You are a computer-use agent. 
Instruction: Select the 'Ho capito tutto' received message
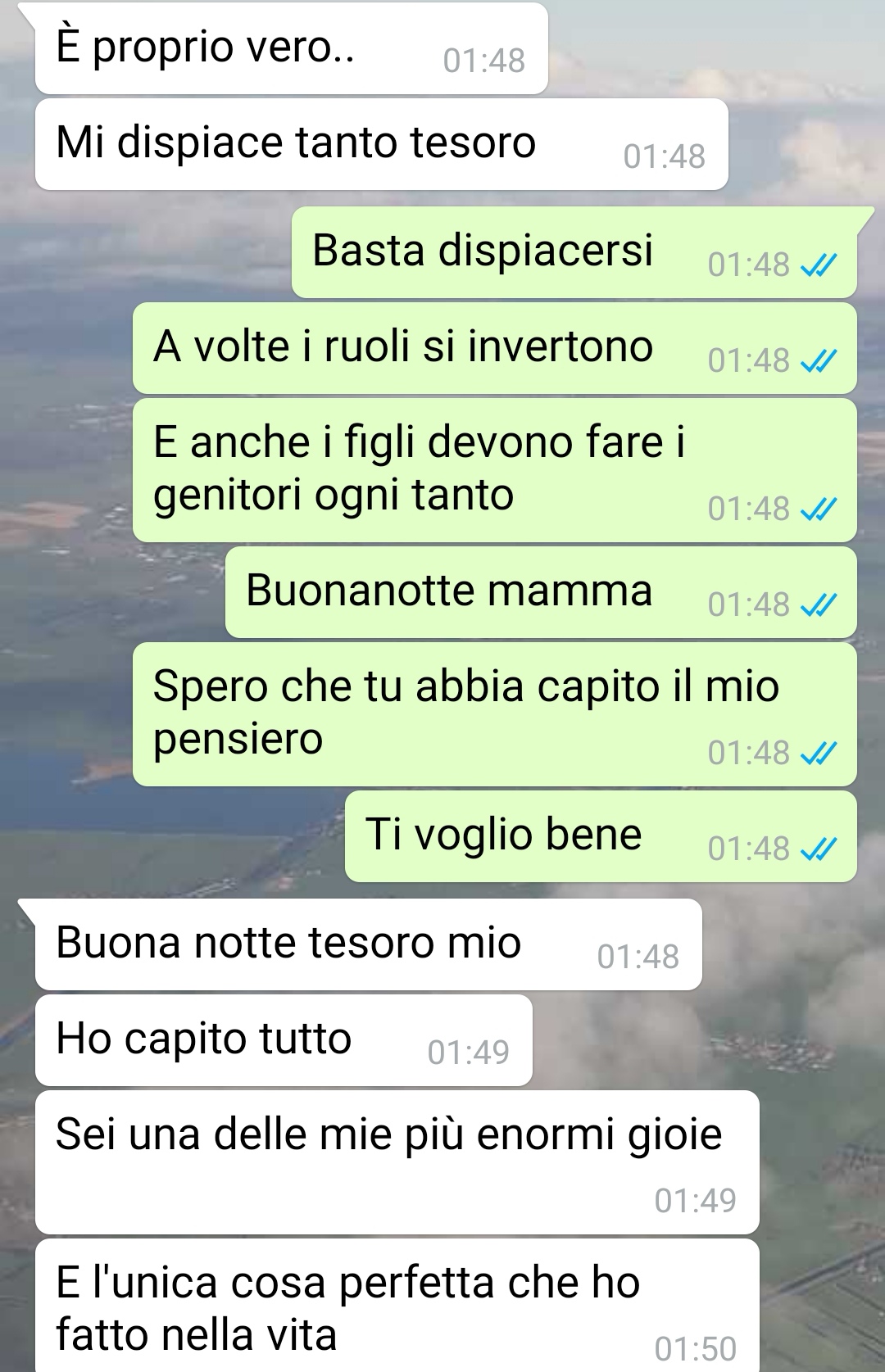[x=284, y=1040]
